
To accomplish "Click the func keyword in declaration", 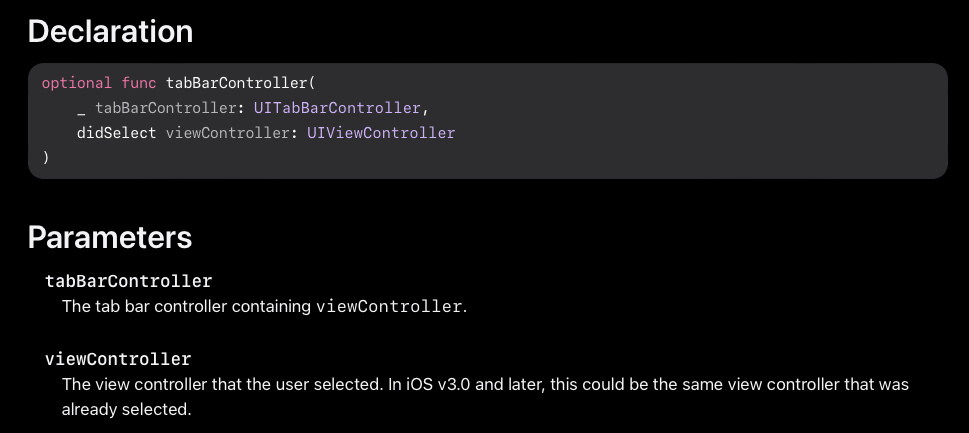I will [139, 83].
